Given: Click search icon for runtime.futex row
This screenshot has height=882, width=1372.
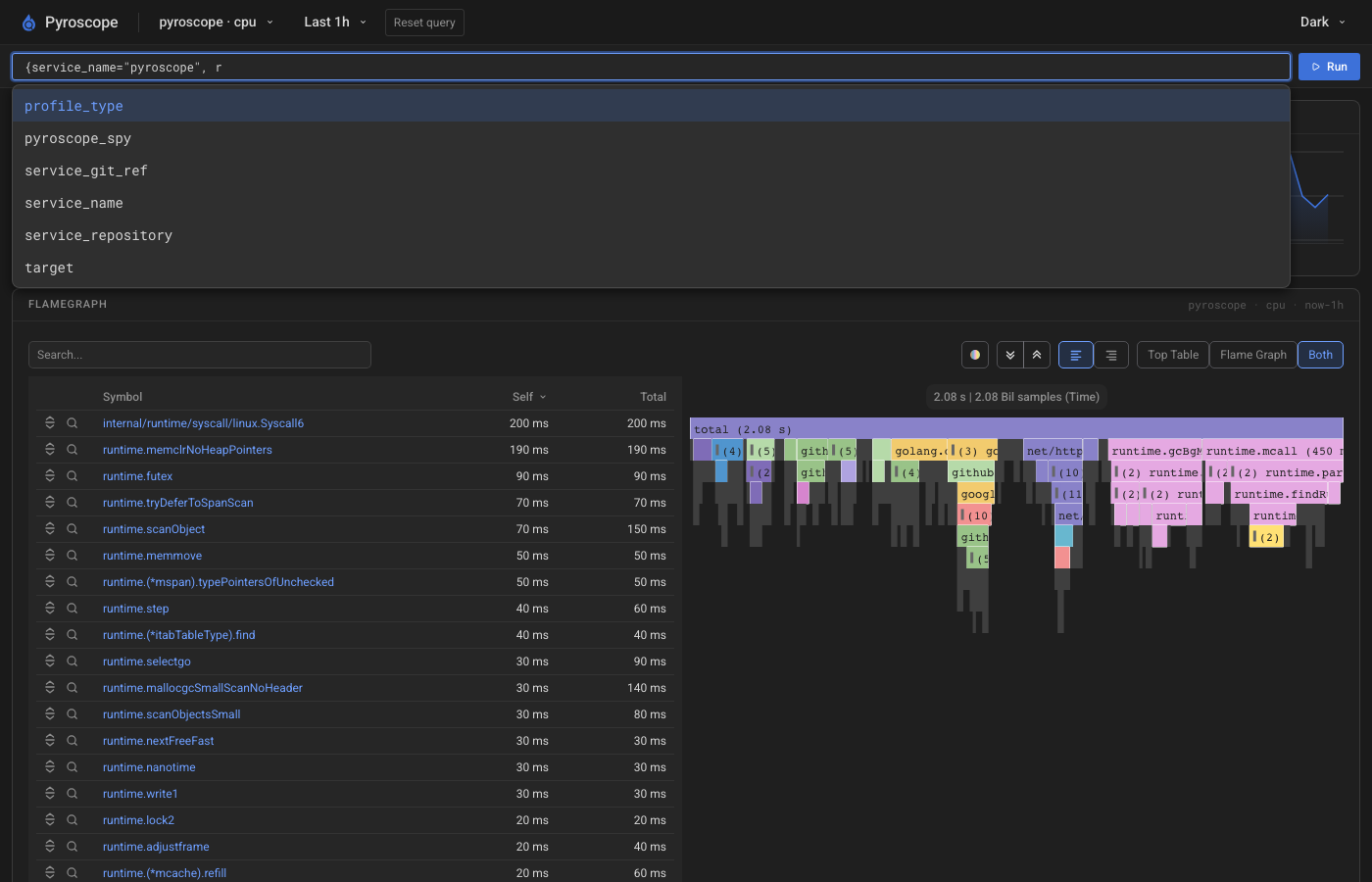Looking at the screenshot, I should (73, 476).
